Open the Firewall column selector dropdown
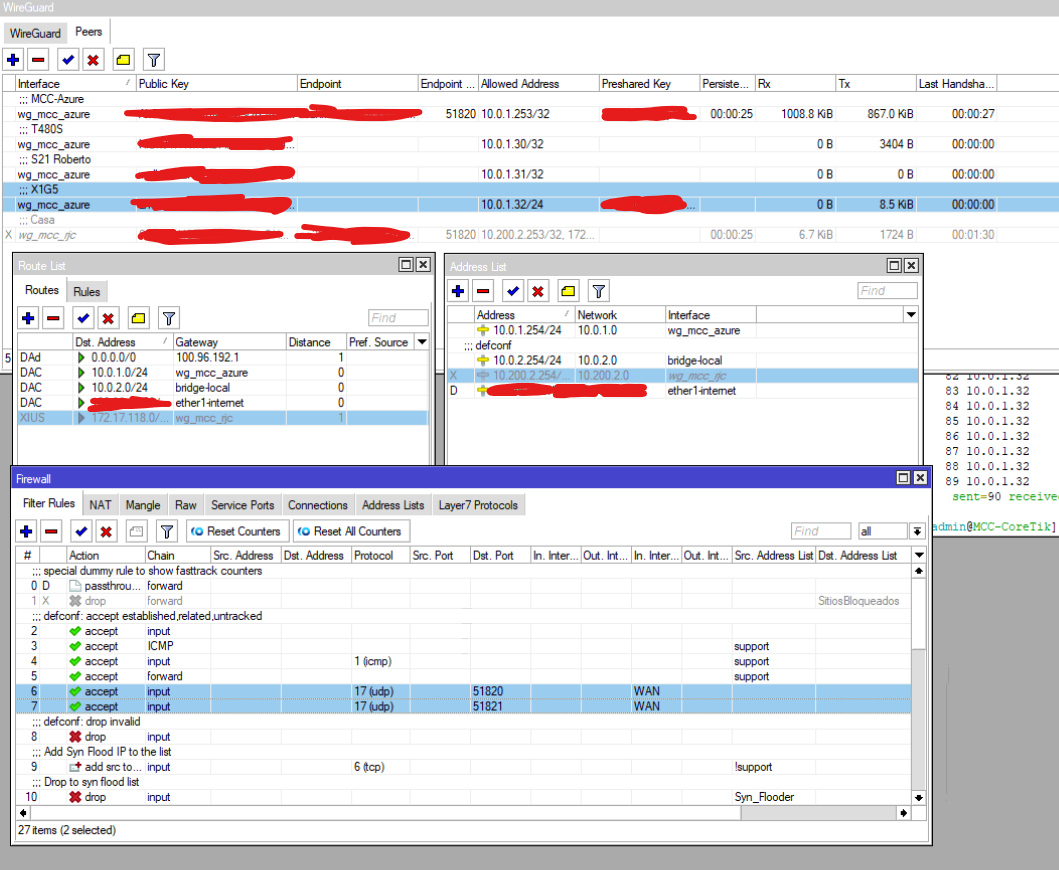 point(919,555)
